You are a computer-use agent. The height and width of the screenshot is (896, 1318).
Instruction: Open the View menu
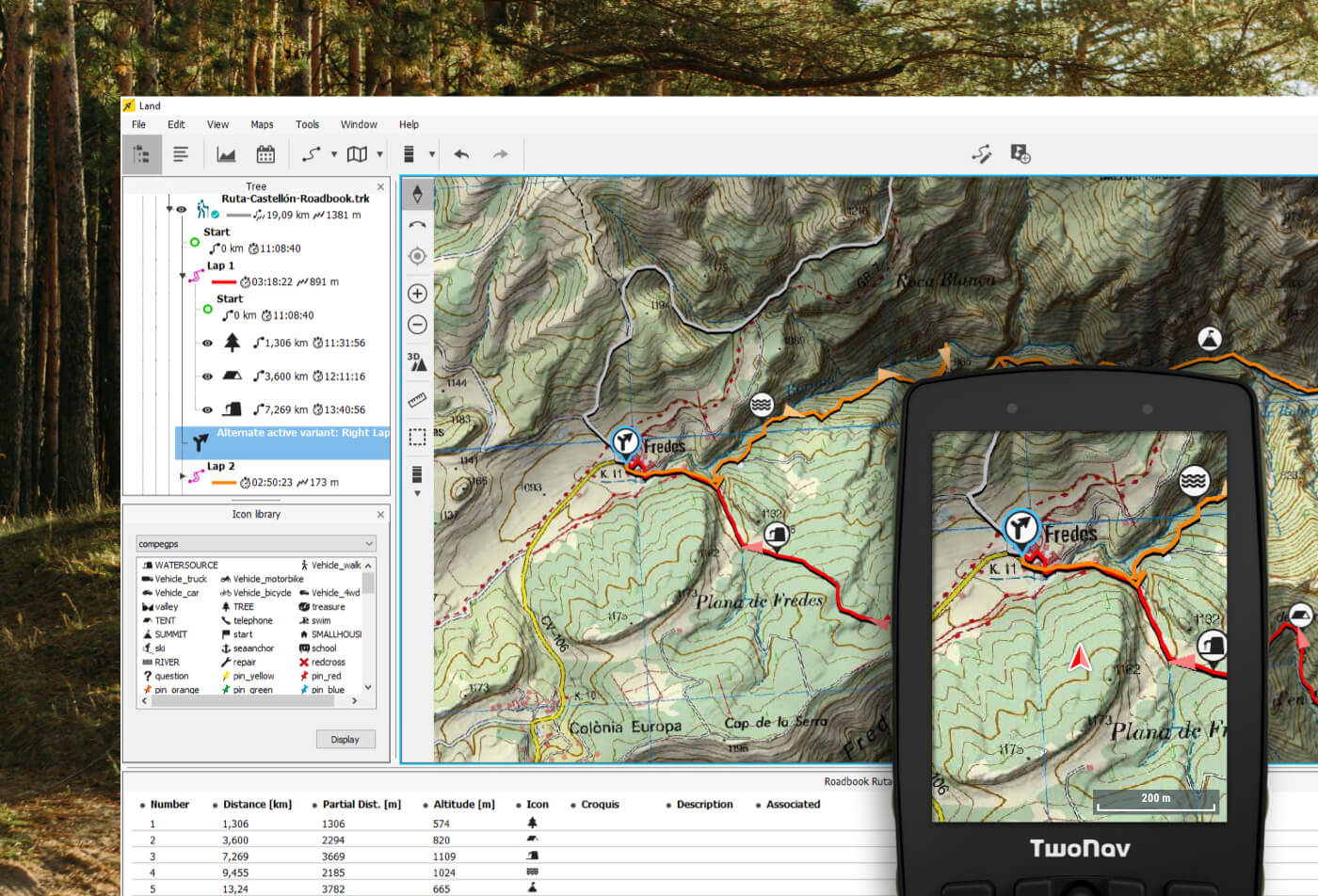tap(217, 124)
